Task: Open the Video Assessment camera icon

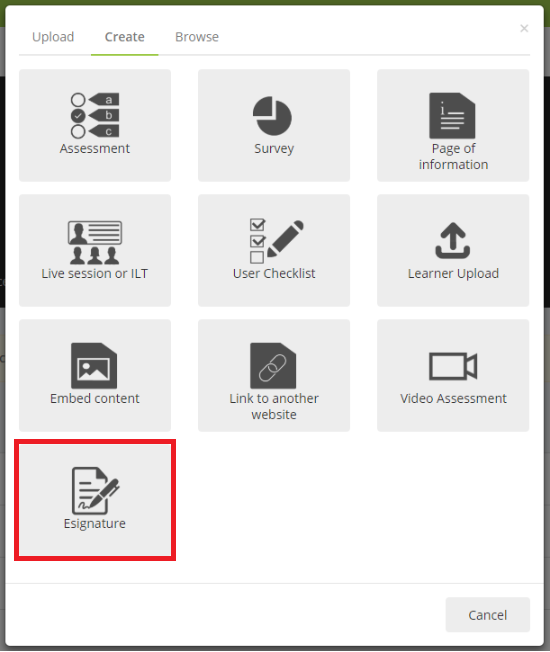Action: pyautogui.click(x=453, y=366)
